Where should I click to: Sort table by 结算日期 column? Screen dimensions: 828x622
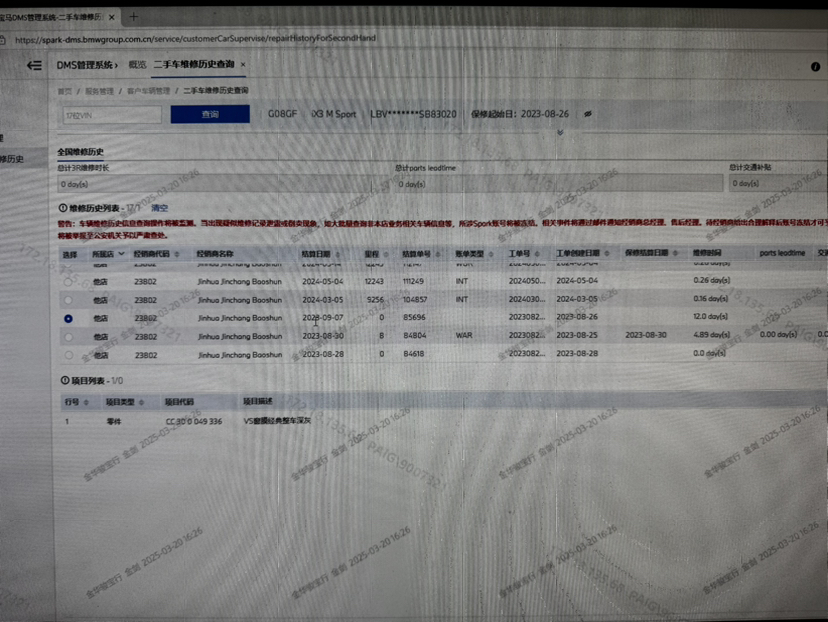click(x=338, y=255)
